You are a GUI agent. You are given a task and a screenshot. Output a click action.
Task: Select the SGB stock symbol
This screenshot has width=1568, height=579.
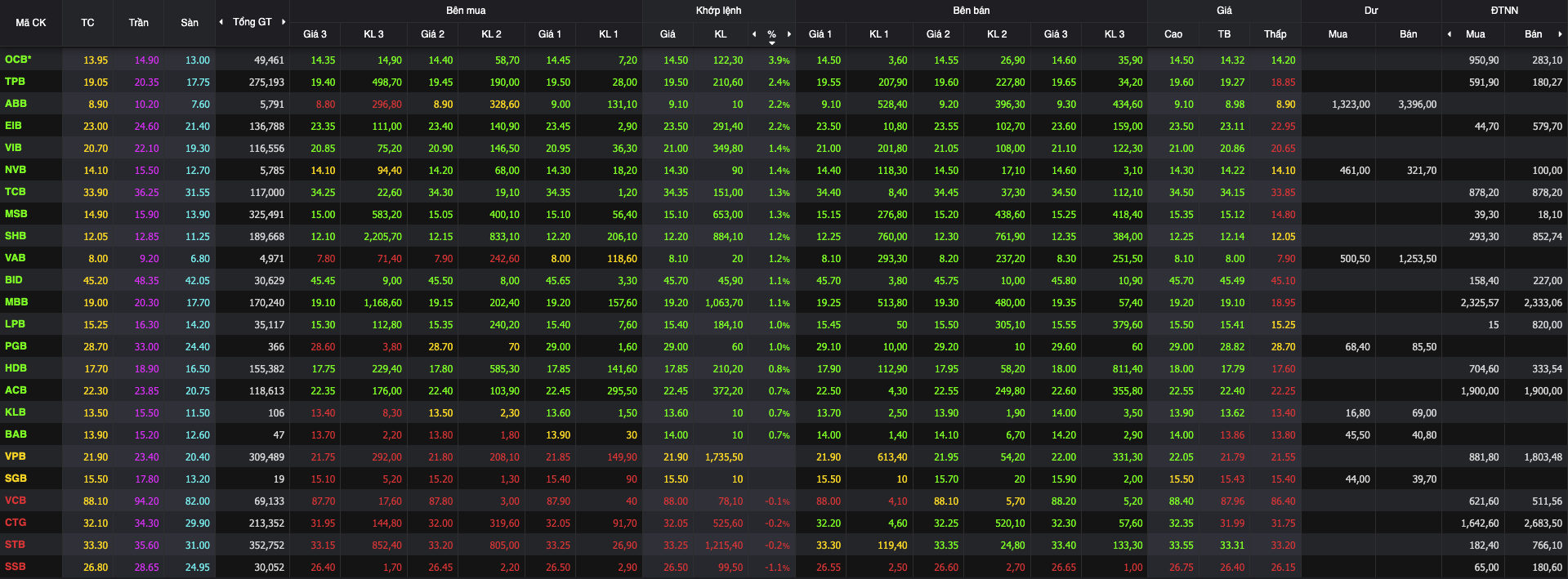click(x=16, y=479)
